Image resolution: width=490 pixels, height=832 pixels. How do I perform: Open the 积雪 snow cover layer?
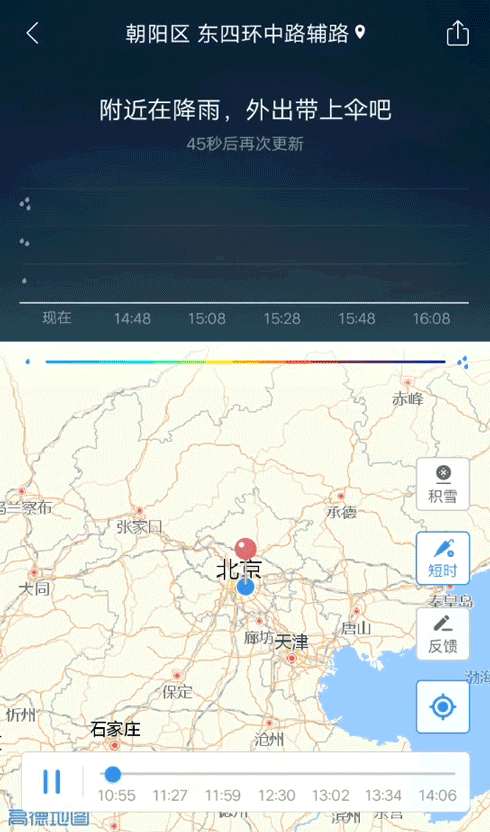pyautogui.click(x=443, y=484)
